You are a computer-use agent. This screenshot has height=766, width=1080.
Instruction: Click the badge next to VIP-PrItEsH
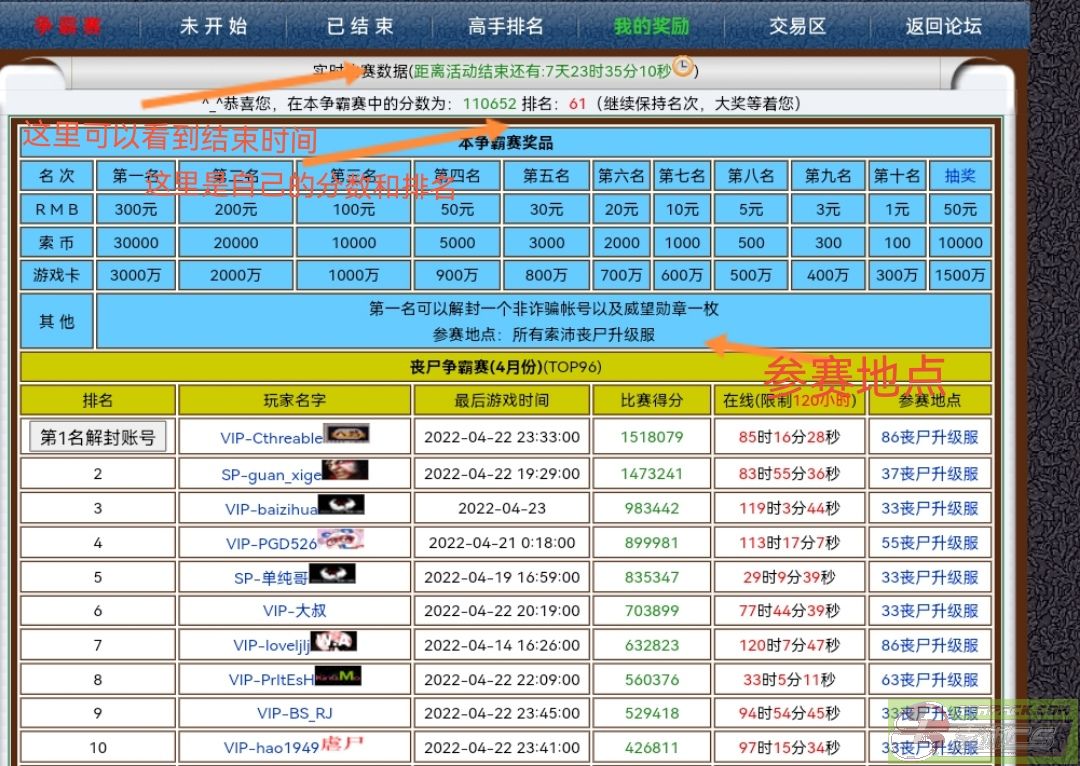tap(338, 678)
